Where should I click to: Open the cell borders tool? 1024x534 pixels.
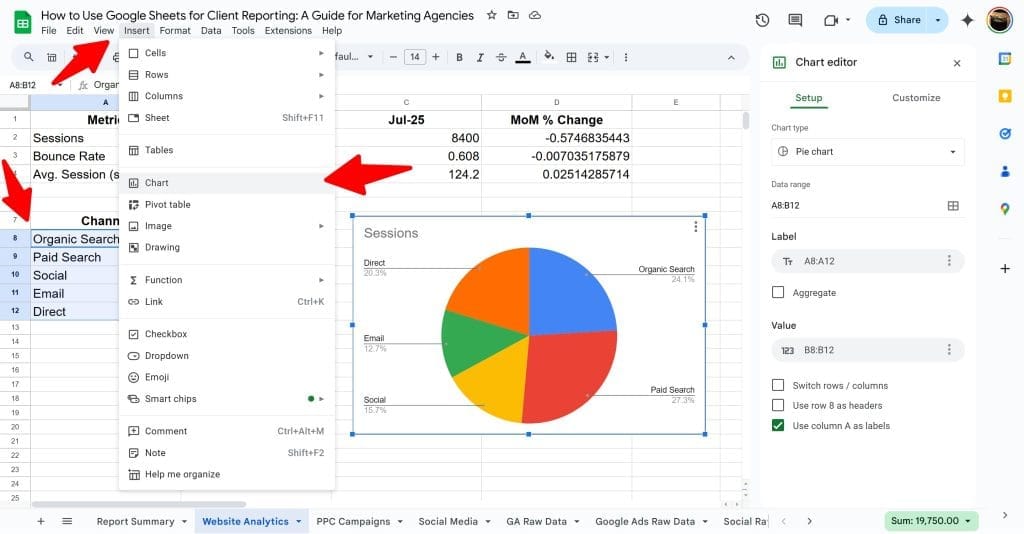(x=571, y=57)
